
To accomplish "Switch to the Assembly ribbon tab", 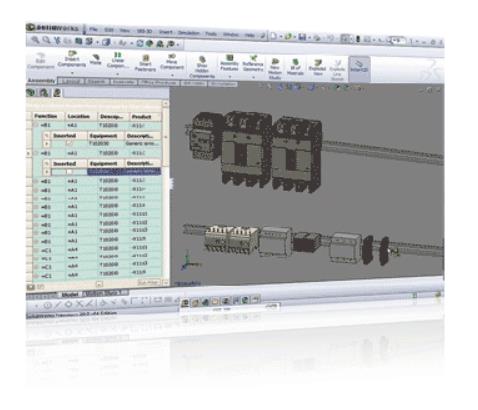I will (x=41, y=81).
